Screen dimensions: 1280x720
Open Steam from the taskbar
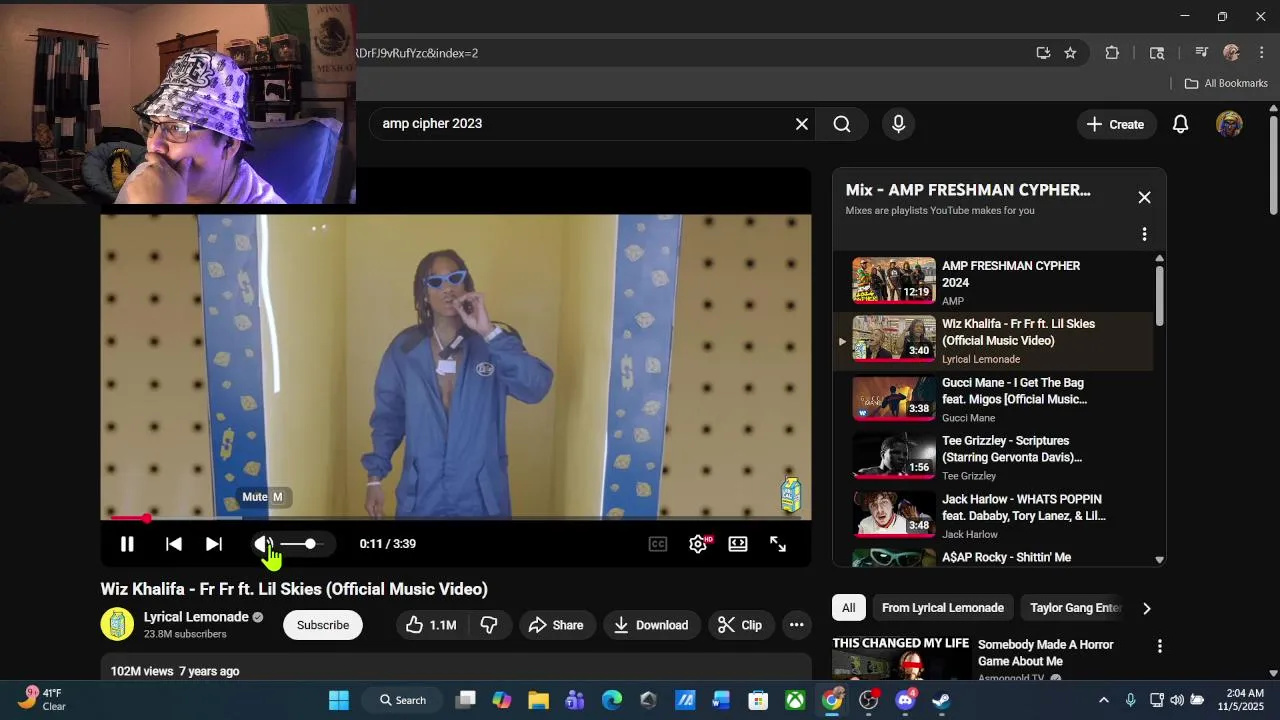[941, 700]
